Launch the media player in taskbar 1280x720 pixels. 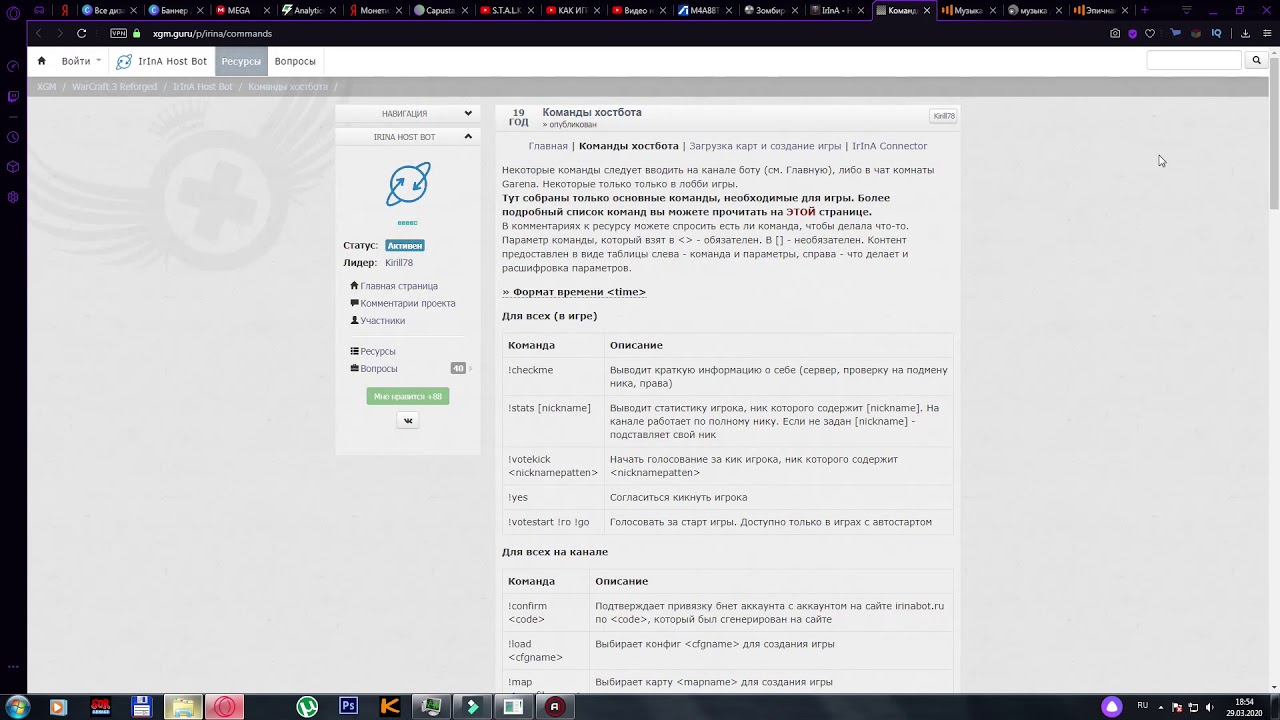57,707
